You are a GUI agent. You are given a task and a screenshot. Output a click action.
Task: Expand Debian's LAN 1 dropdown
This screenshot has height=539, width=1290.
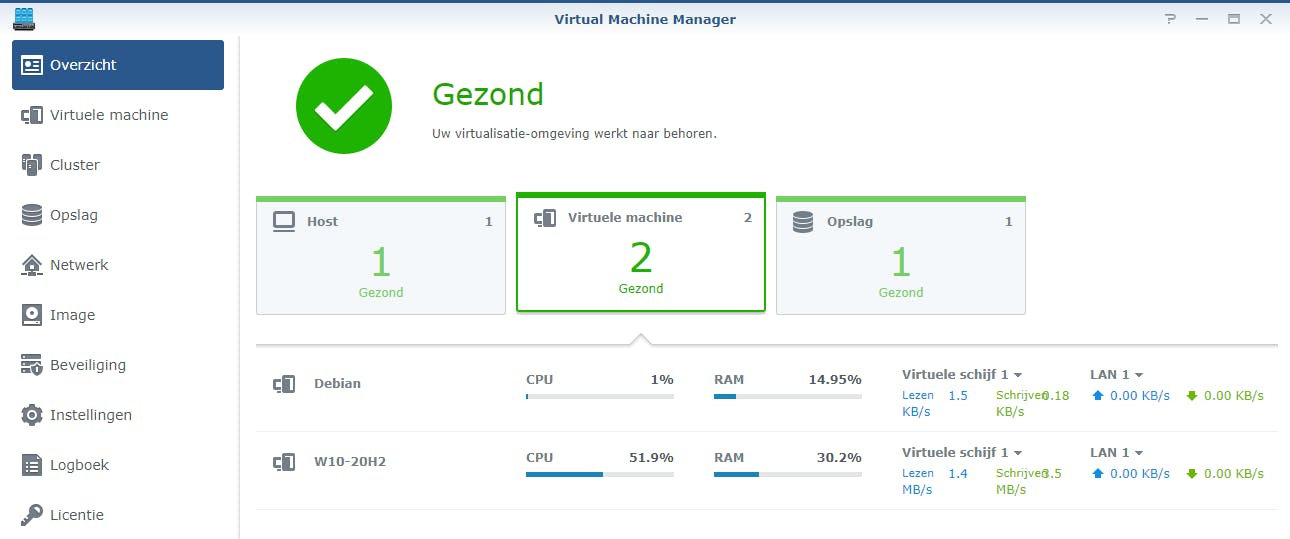click(x=1139, y=375)
